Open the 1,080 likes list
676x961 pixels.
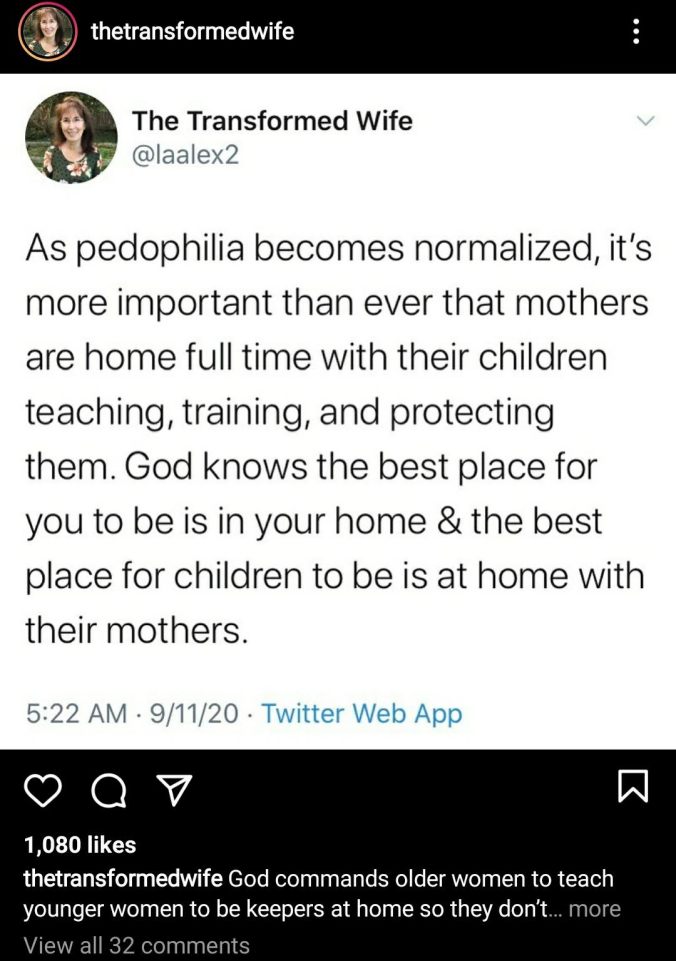[79, 845]
